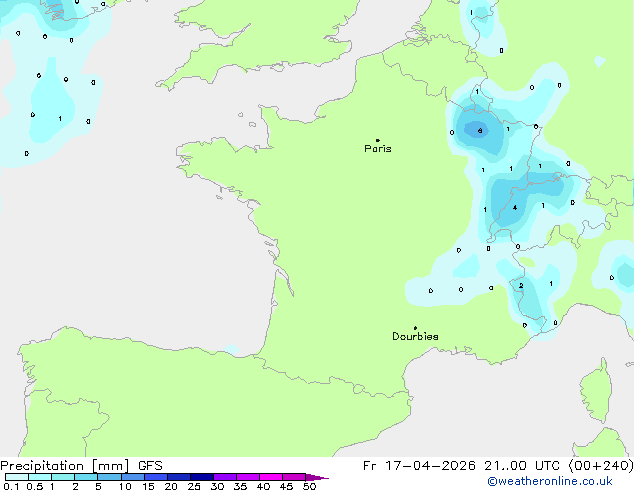
Task: Select the 10–15 mm legend swatch
Action: point(133,477)
